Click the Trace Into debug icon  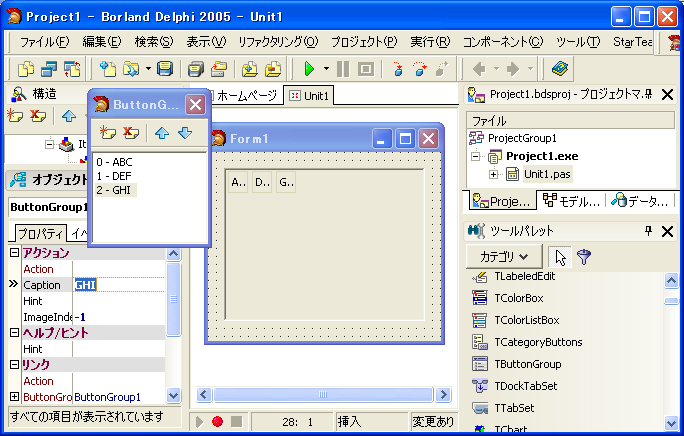tap(397, 69)
